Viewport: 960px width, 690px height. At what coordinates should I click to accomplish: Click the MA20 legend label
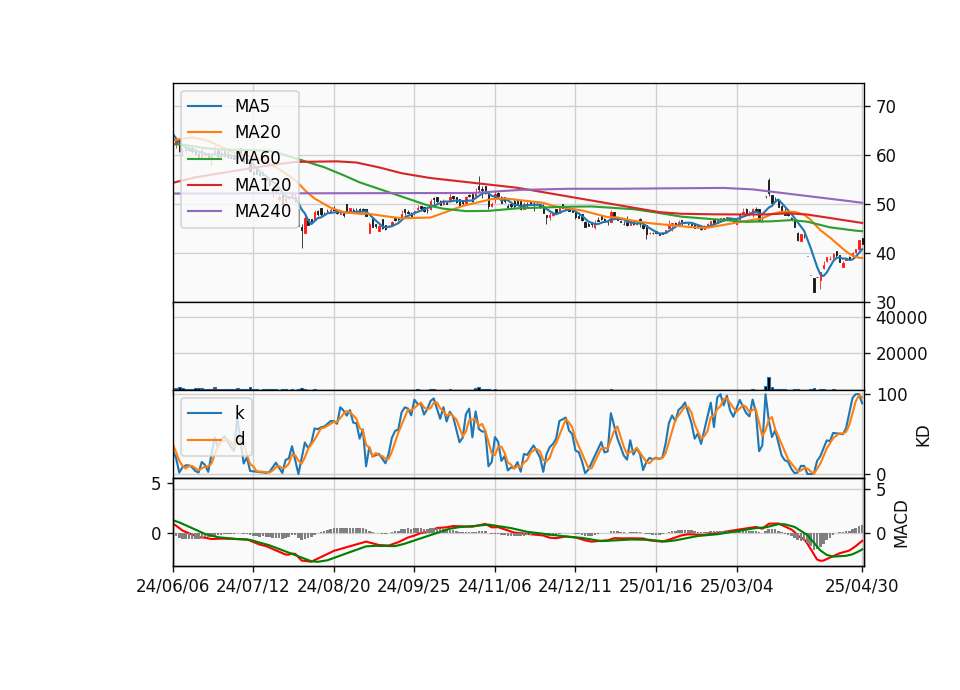tap(257, 132)
